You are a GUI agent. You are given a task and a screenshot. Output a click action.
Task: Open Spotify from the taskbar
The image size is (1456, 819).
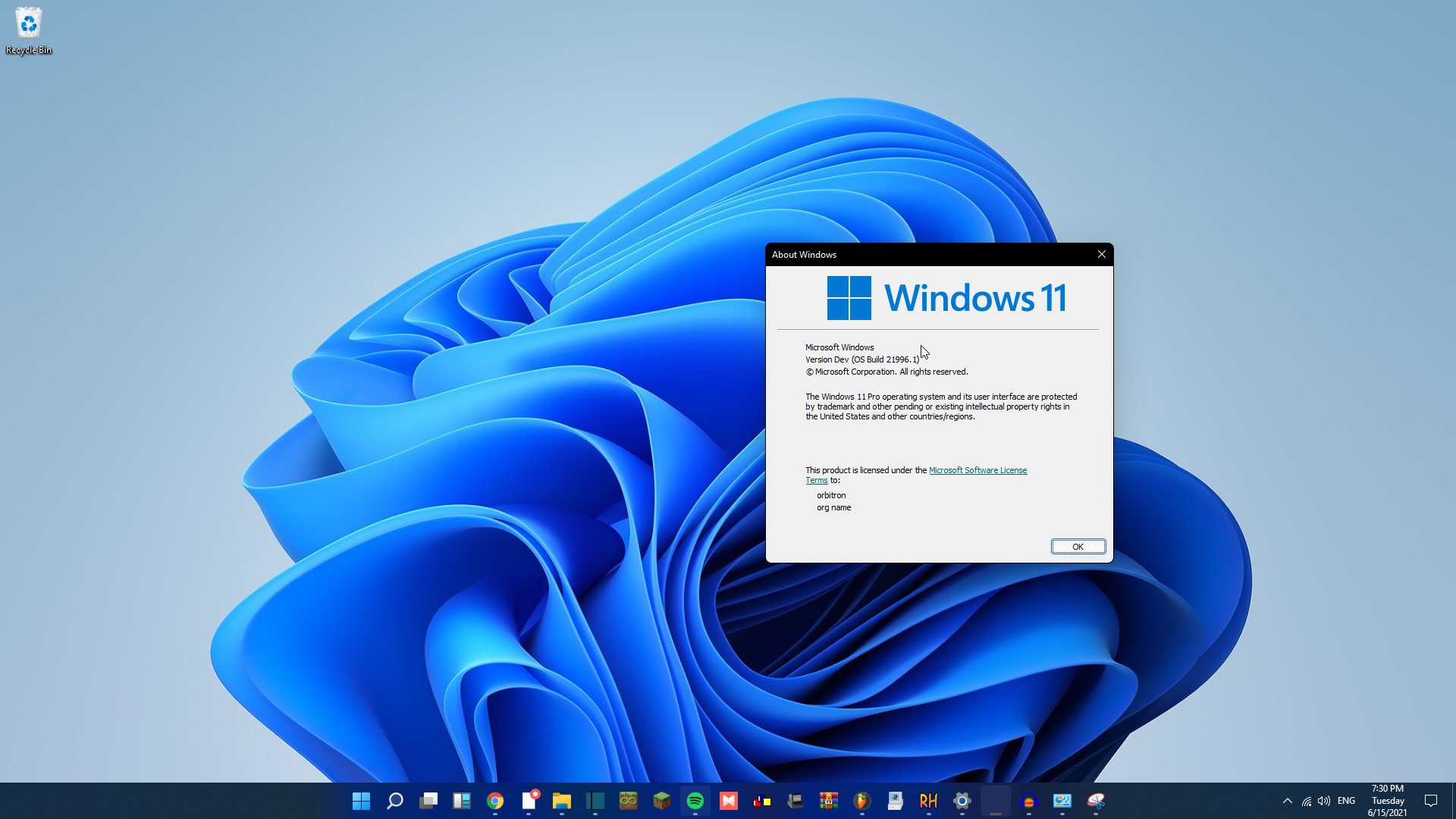point(695,801)
